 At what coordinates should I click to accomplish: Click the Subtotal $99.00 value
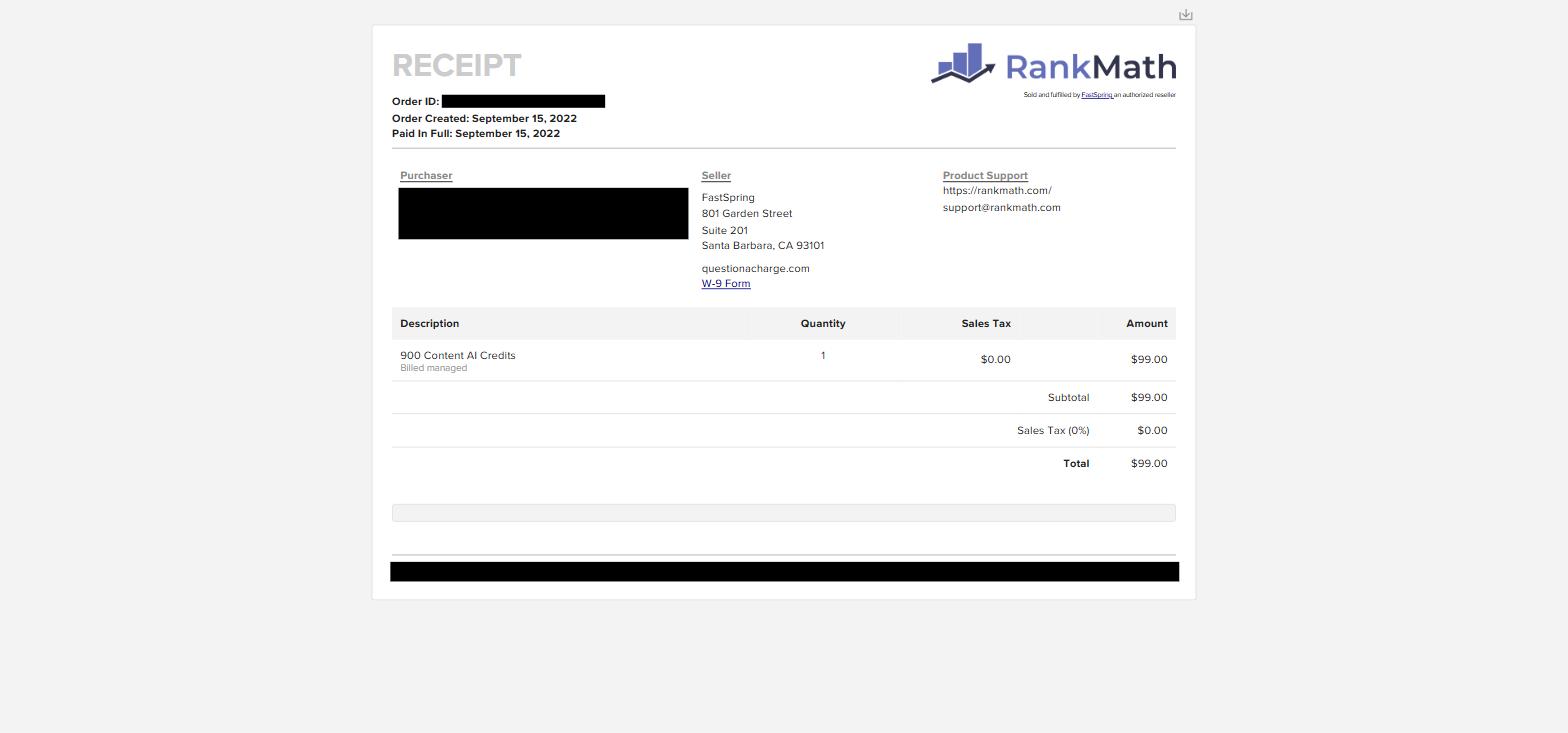point(1149,398)
